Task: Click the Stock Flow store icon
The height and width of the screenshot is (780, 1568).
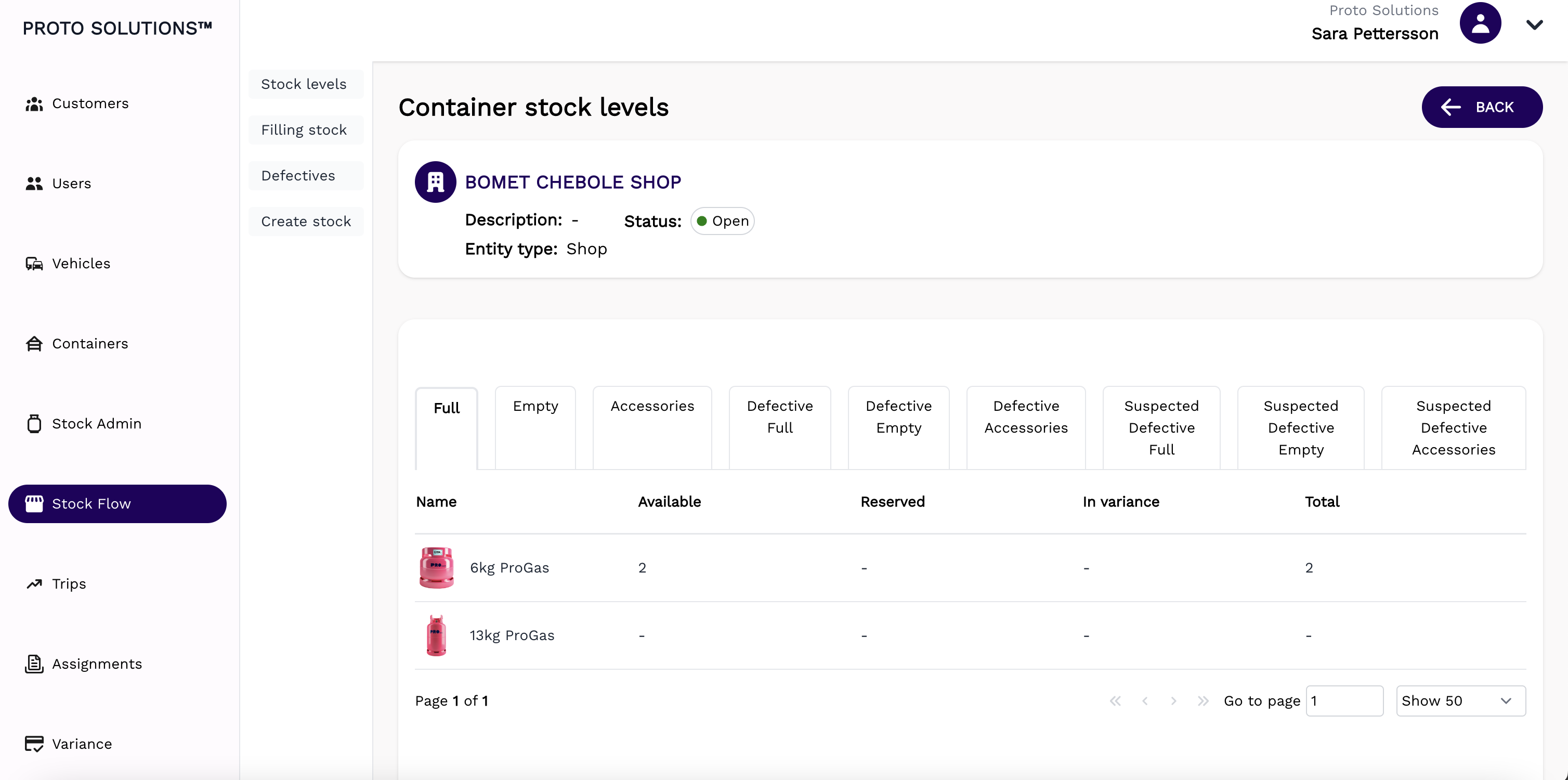Action: click(x=34, y=503)
